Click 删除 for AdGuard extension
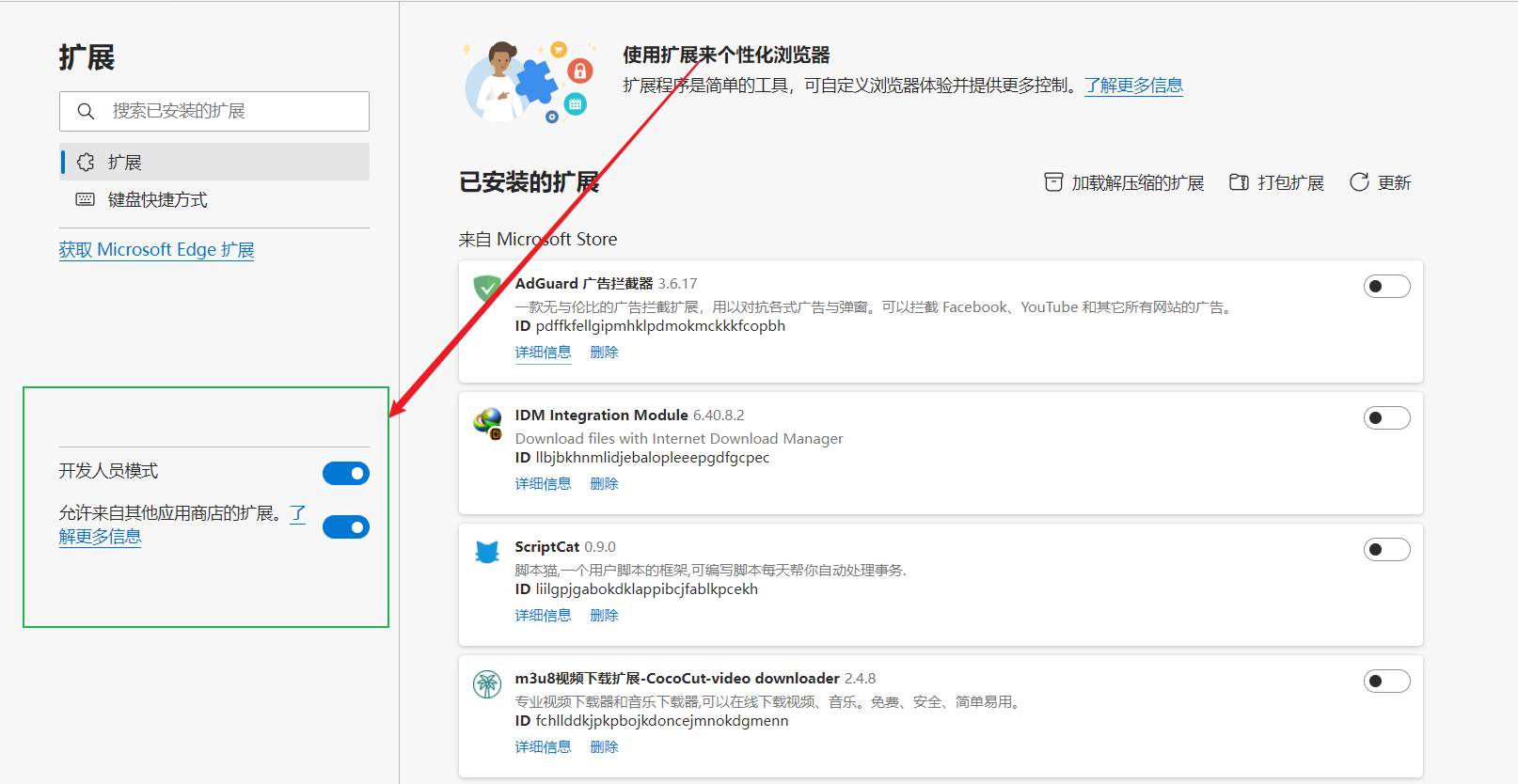The image size is (1518, 784). tap(604, 353)
